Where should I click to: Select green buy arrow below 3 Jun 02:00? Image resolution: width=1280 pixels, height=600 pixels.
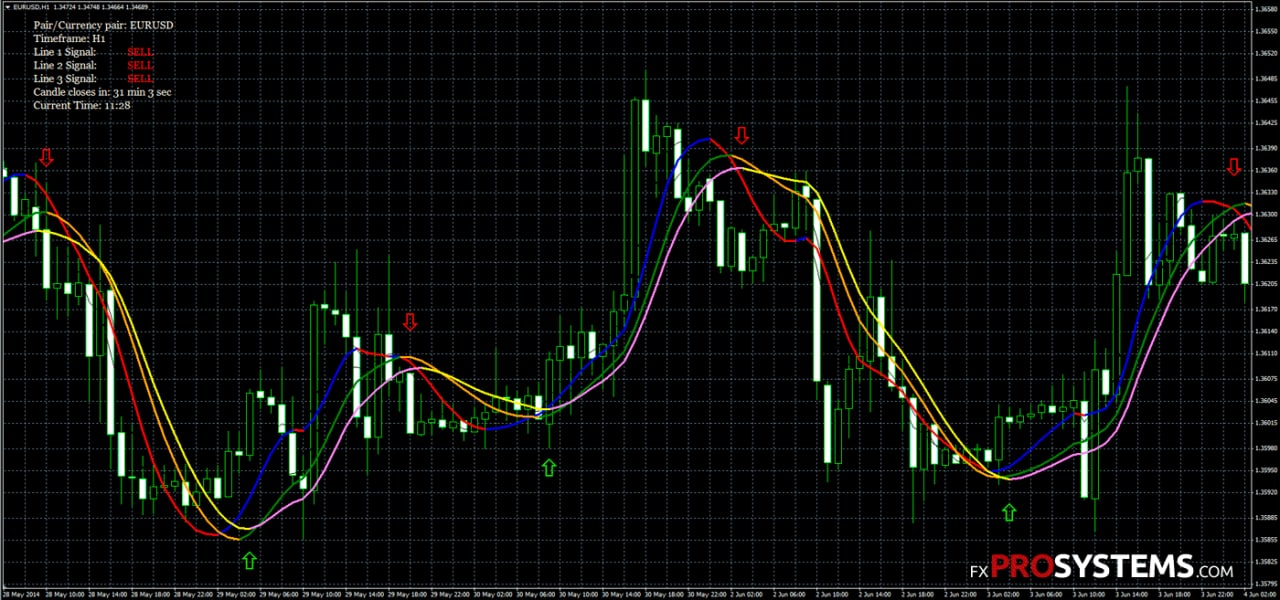pos(1008,512)
